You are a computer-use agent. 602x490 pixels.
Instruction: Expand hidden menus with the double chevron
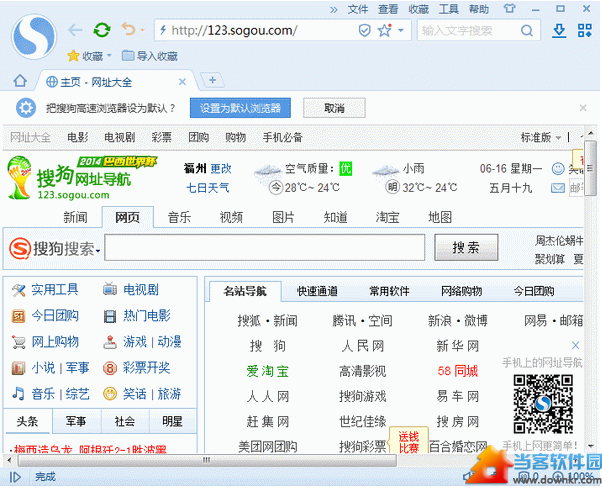[x=334, y=9]
